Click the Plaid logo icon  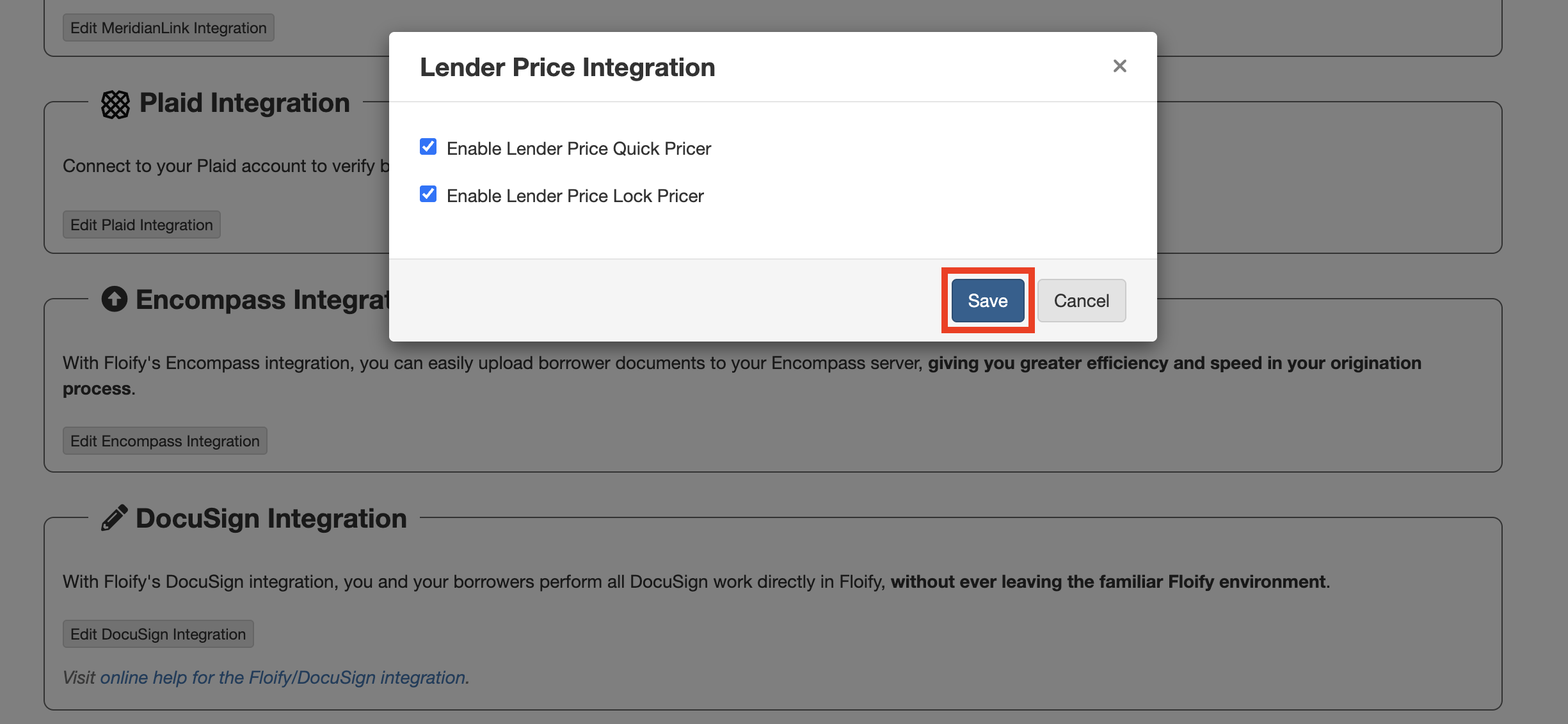coord(115,104)
